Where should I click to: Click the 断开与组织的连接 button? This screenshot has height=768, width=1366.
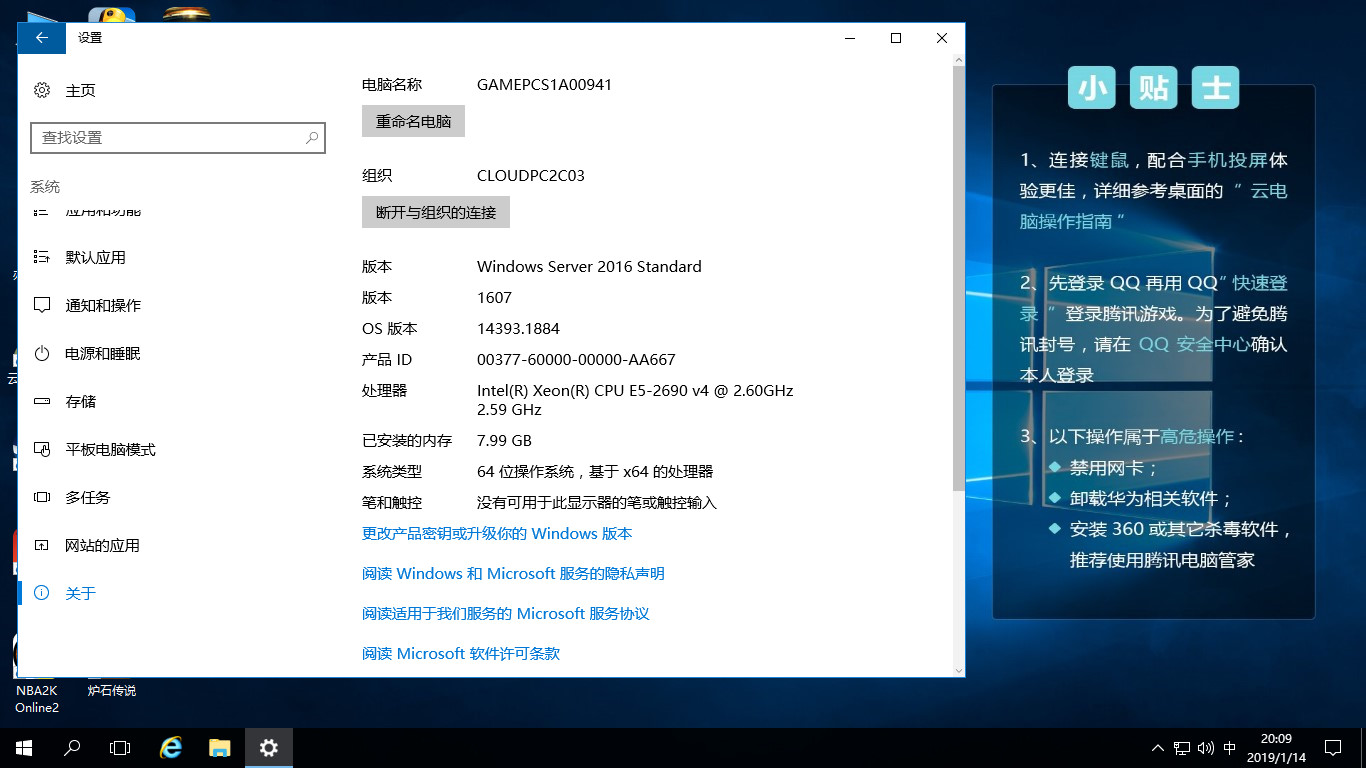pos(436,212)
